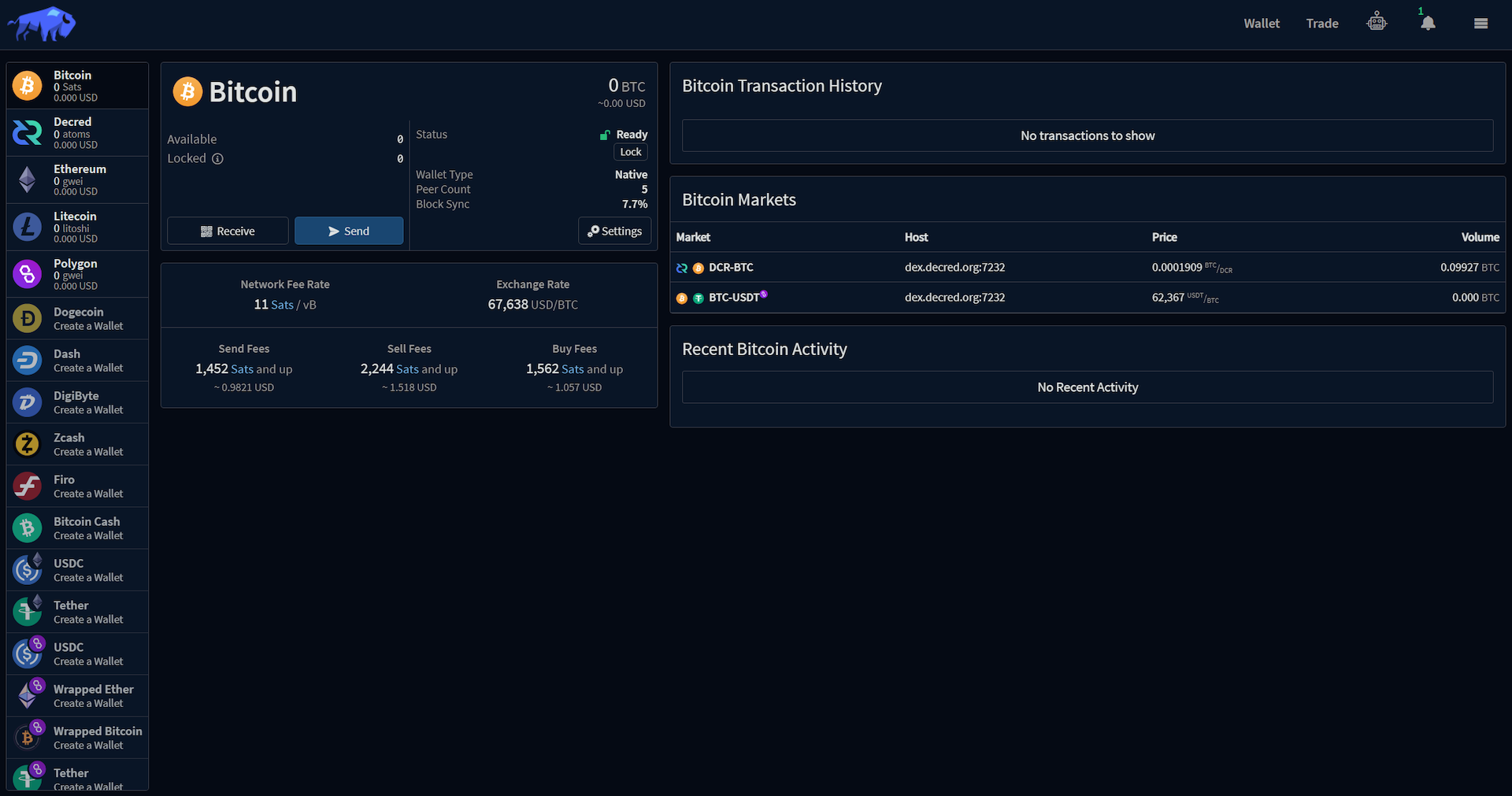The height and width of the screenshot is (796, 1512).
Task: Select Wrapped Bitcoin in the sidebar
Action: 77,737
